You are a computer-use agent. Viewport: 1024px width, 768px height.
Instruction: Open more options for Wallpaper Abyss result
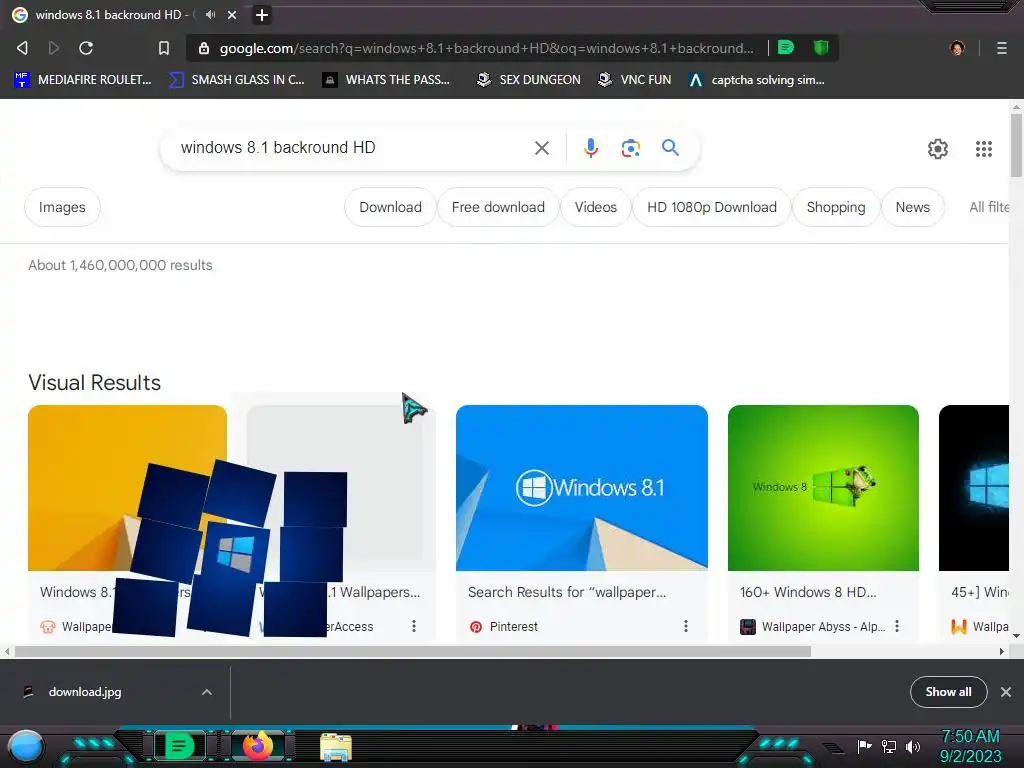[x=897, y=626]
